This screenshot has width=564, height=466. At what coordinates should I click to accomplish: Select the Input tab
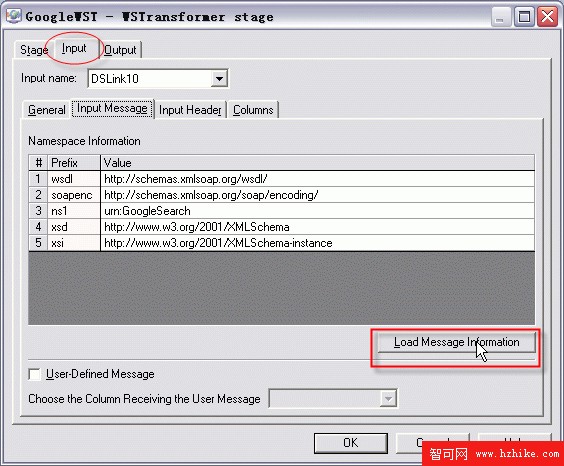(74, 48)
